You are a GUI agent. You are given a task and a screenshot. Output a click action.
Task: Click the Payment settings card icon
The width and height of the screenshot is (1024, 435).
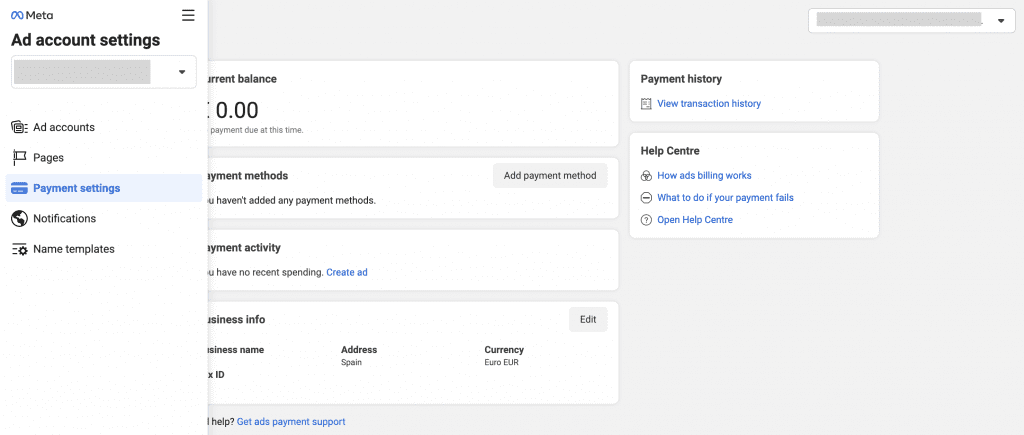pyautogui.click(x=19, y=188)
